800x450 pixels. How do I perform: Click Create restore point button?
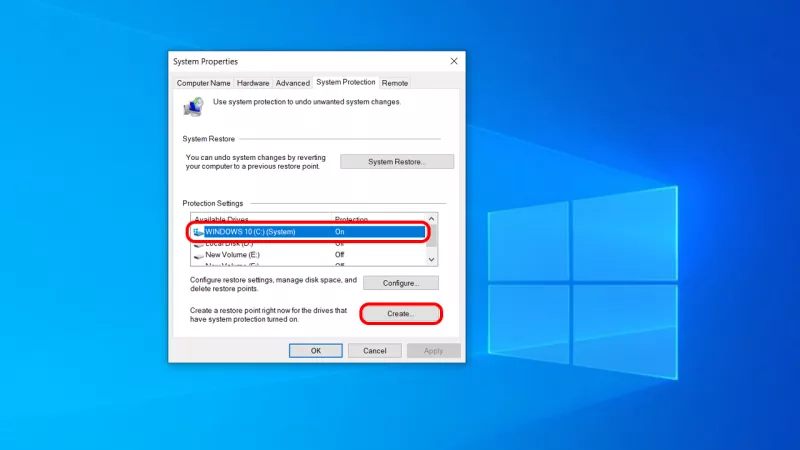[x=401, y=314]
